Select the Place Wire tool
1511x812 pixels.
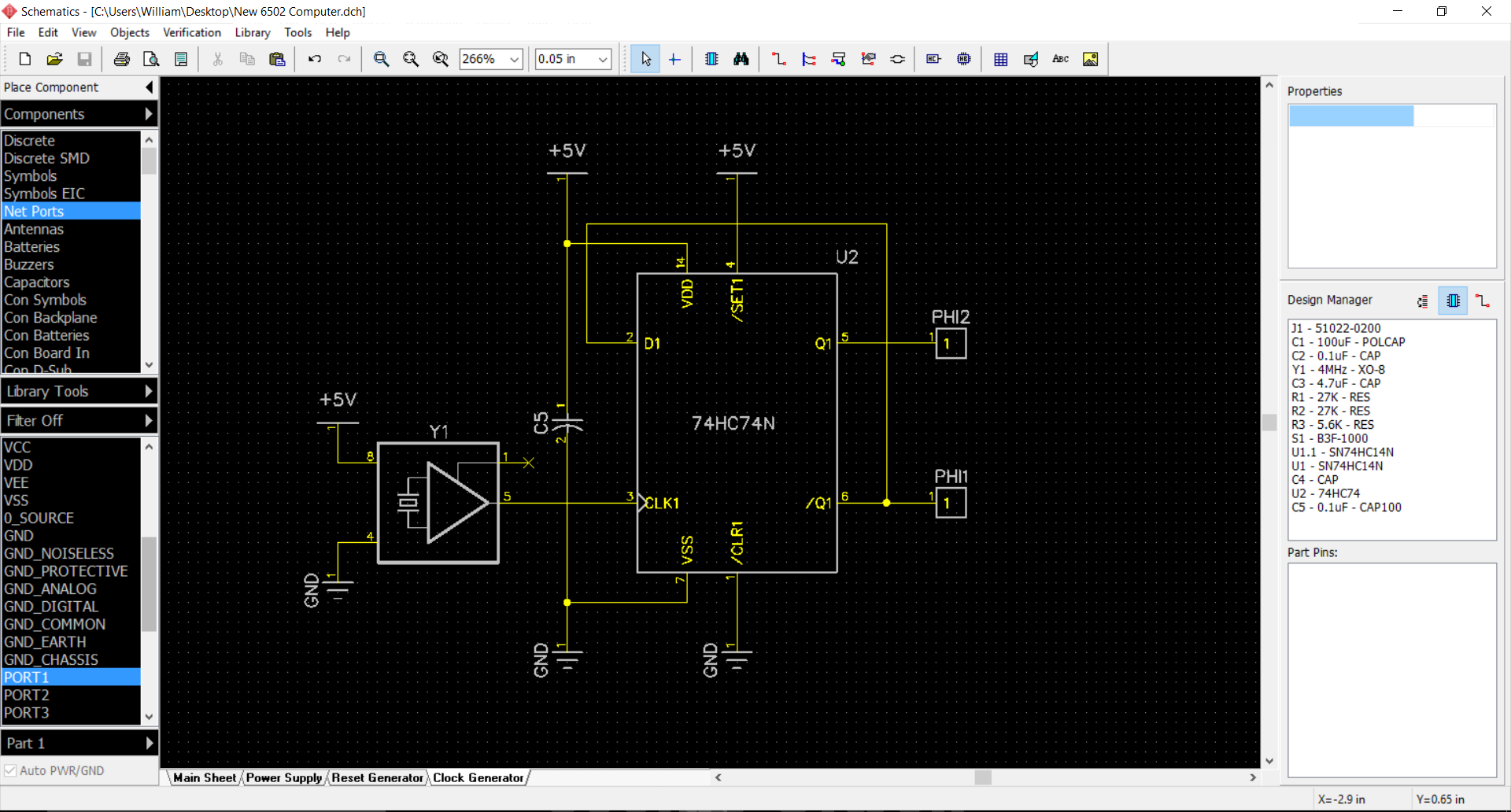point(778,59)
